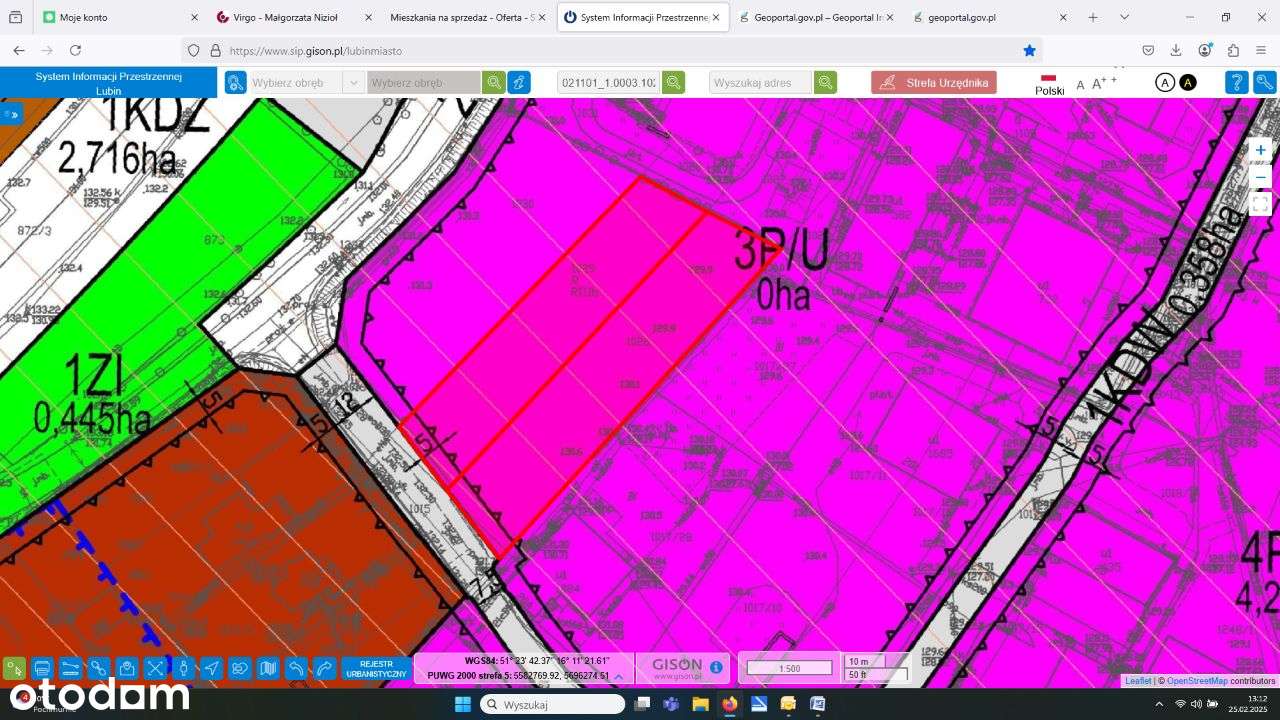This screenshot has width=1280, height=720.
Task: Open the Windows Start menu
Action: [463, 704]
